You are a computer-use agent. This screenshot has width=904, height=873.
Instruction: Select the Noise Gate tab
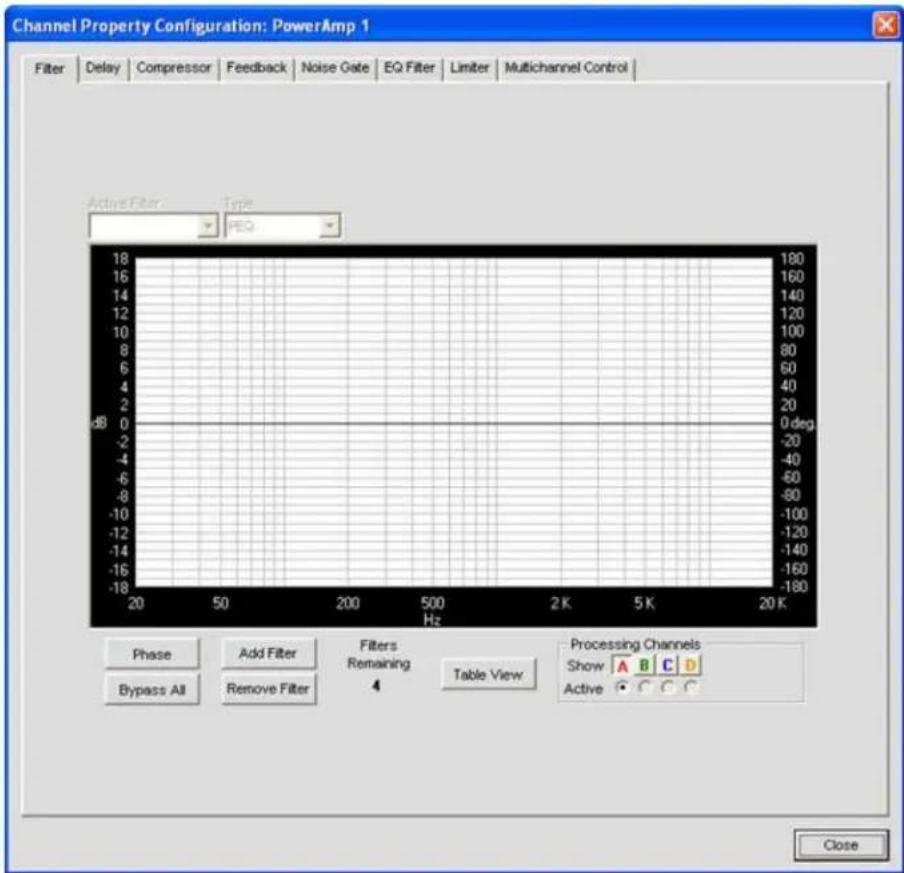pyautogui.click(x=335, y=68)
